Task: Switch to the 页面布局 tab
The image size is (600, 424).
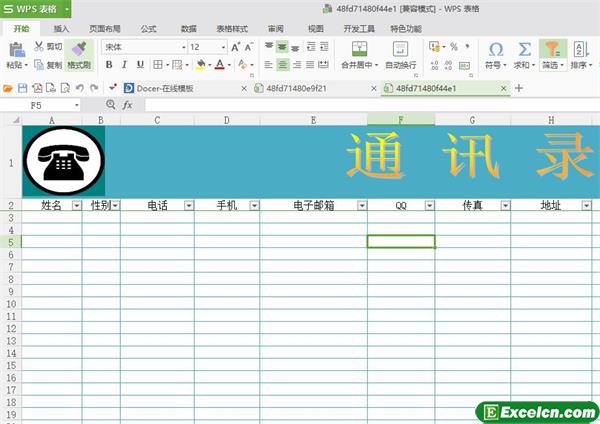Action: [x=105, y=29]
